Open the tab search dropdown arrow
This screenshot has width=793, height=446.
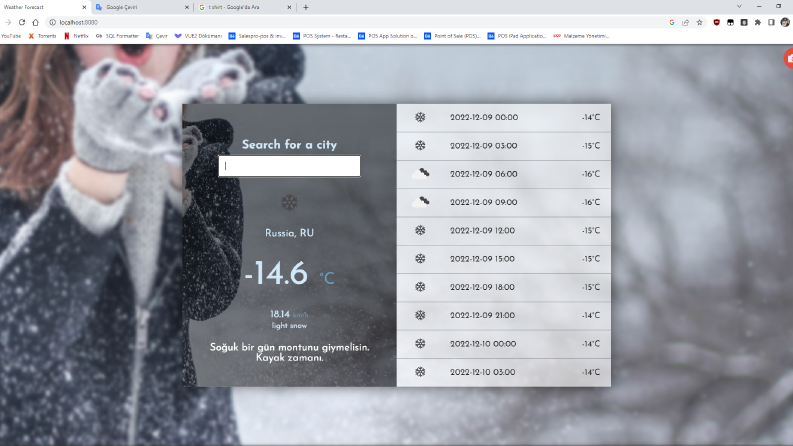[x=739, y=7]
